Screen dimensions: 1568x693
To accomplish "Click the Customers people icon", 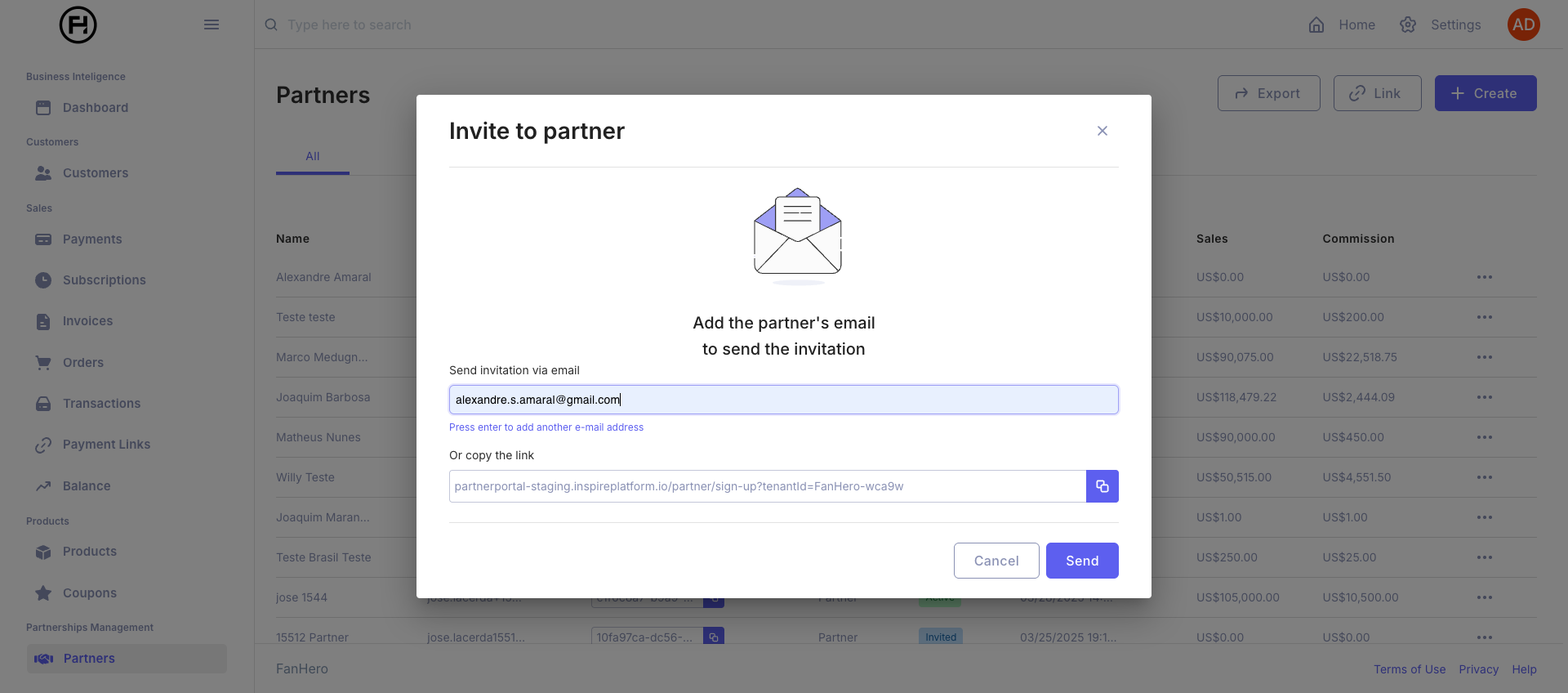I will click(x=43, y=173).
